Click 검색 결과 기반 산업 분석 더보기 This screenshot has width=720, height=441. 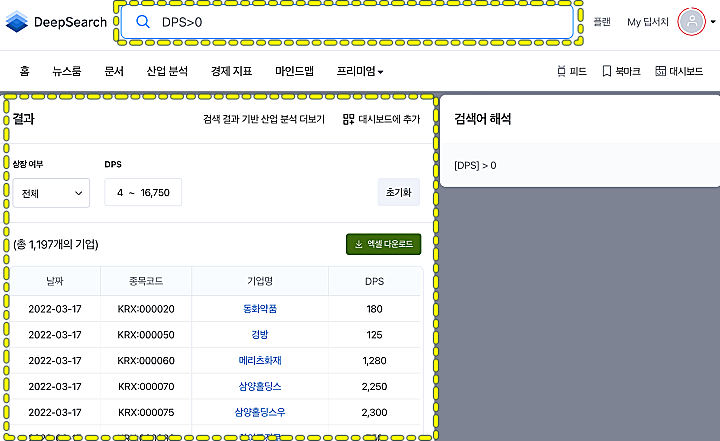pos(264,119)
